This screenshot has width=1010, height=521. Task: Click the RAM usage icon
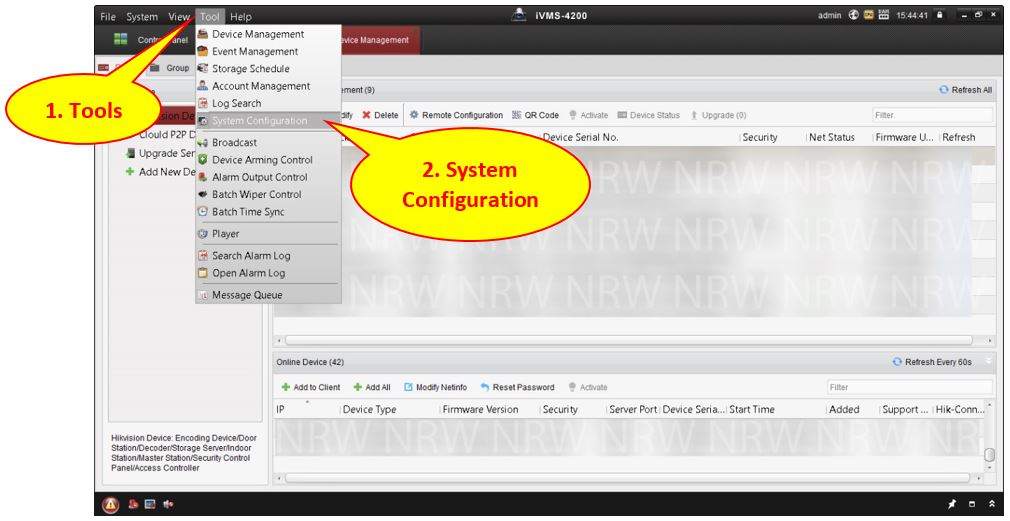pyautogui.click(x=883, y=15)
